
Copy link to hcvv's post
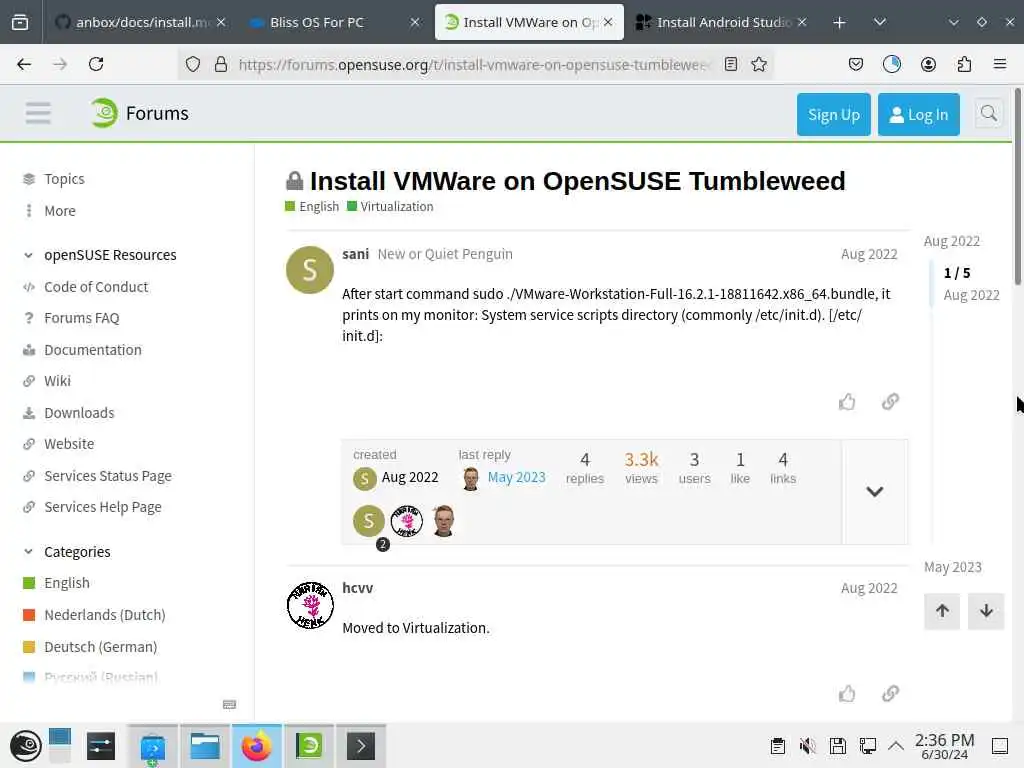890,693
